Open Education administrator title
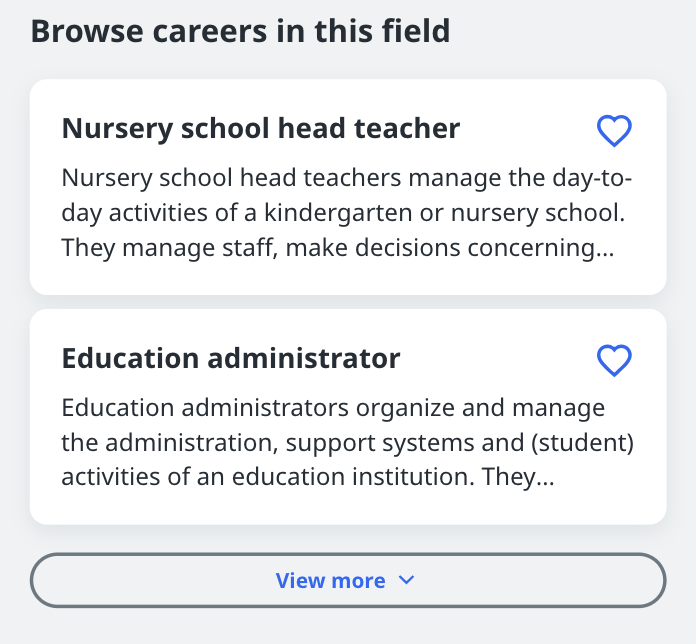 pos(231,358)
